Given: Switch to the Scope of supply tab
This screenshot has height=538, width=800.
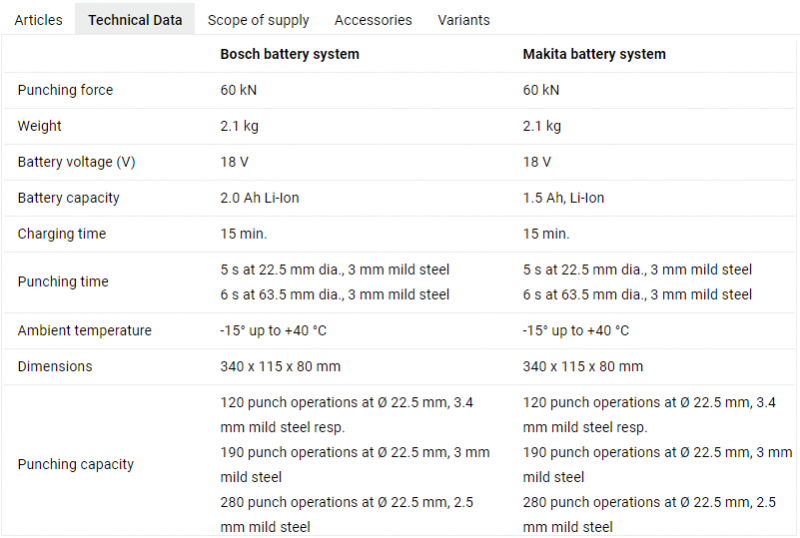Looking at the screenshot, I should (x=258, y=20).
